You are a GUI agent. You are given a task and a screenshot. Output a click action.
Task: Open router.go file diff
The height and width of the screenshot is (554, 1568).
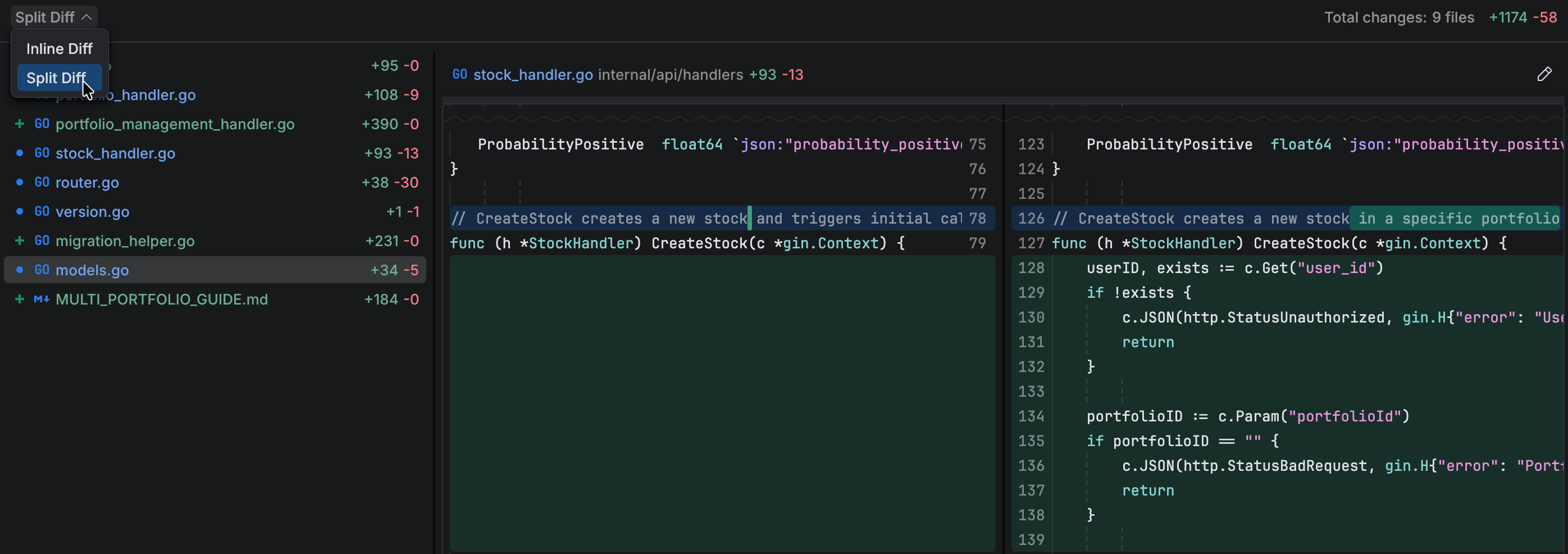87,182
